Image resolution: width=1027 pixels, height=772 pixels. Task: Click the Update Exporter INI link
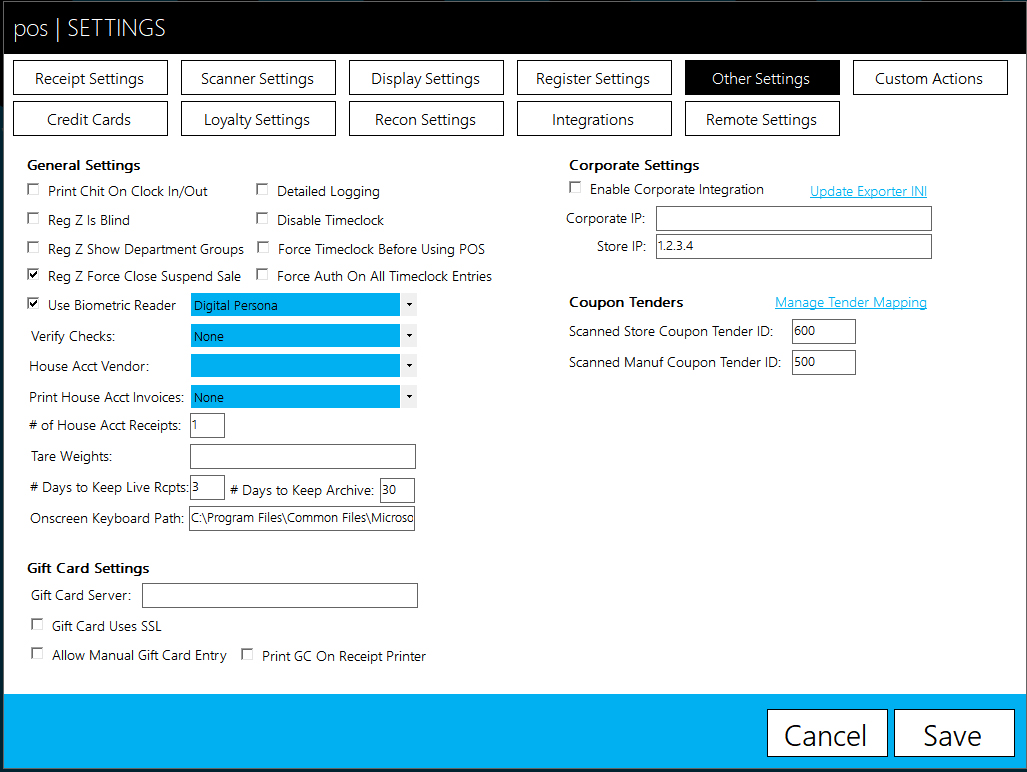point(868,191)
